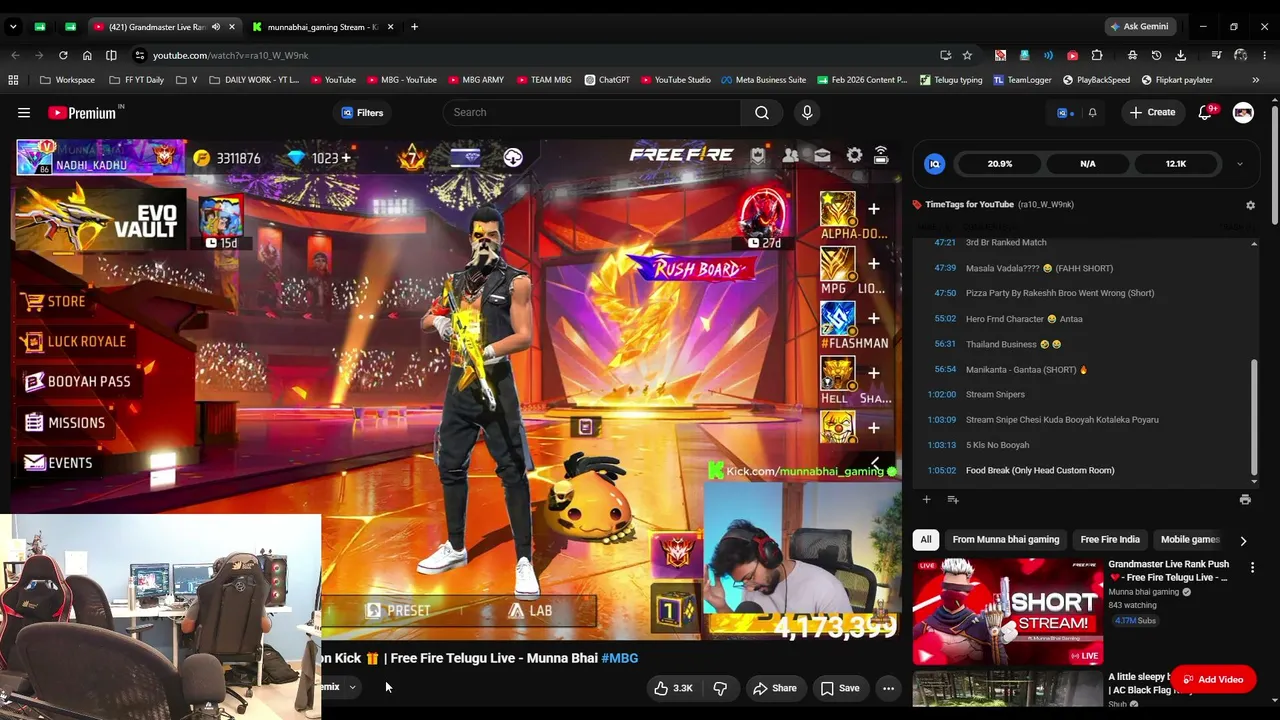
Task: Open the FF YT Daily bookmarks folder
Action: click(136, 80)
